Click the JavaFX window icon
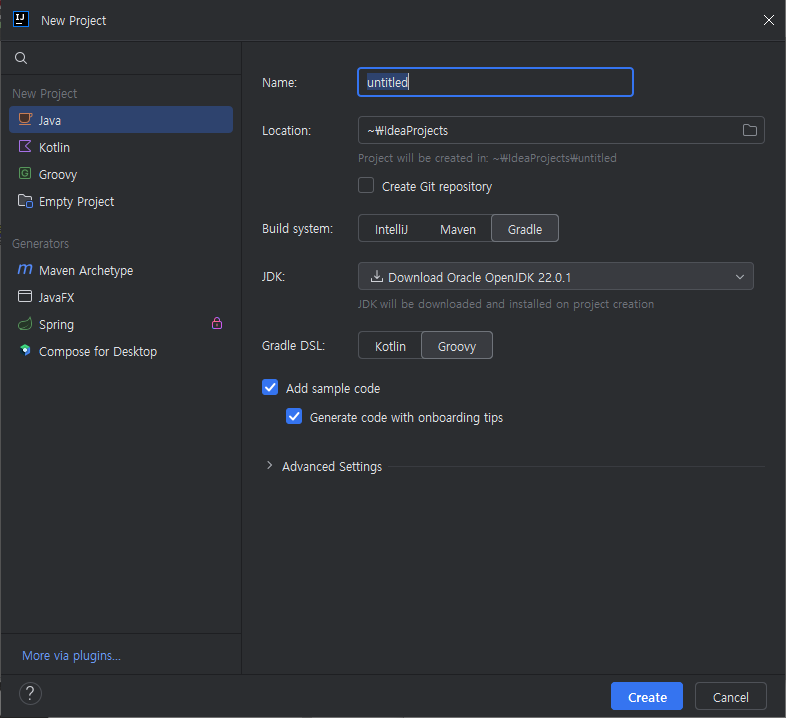This screenshot has height=718, width=786. (x=25, y=296)
